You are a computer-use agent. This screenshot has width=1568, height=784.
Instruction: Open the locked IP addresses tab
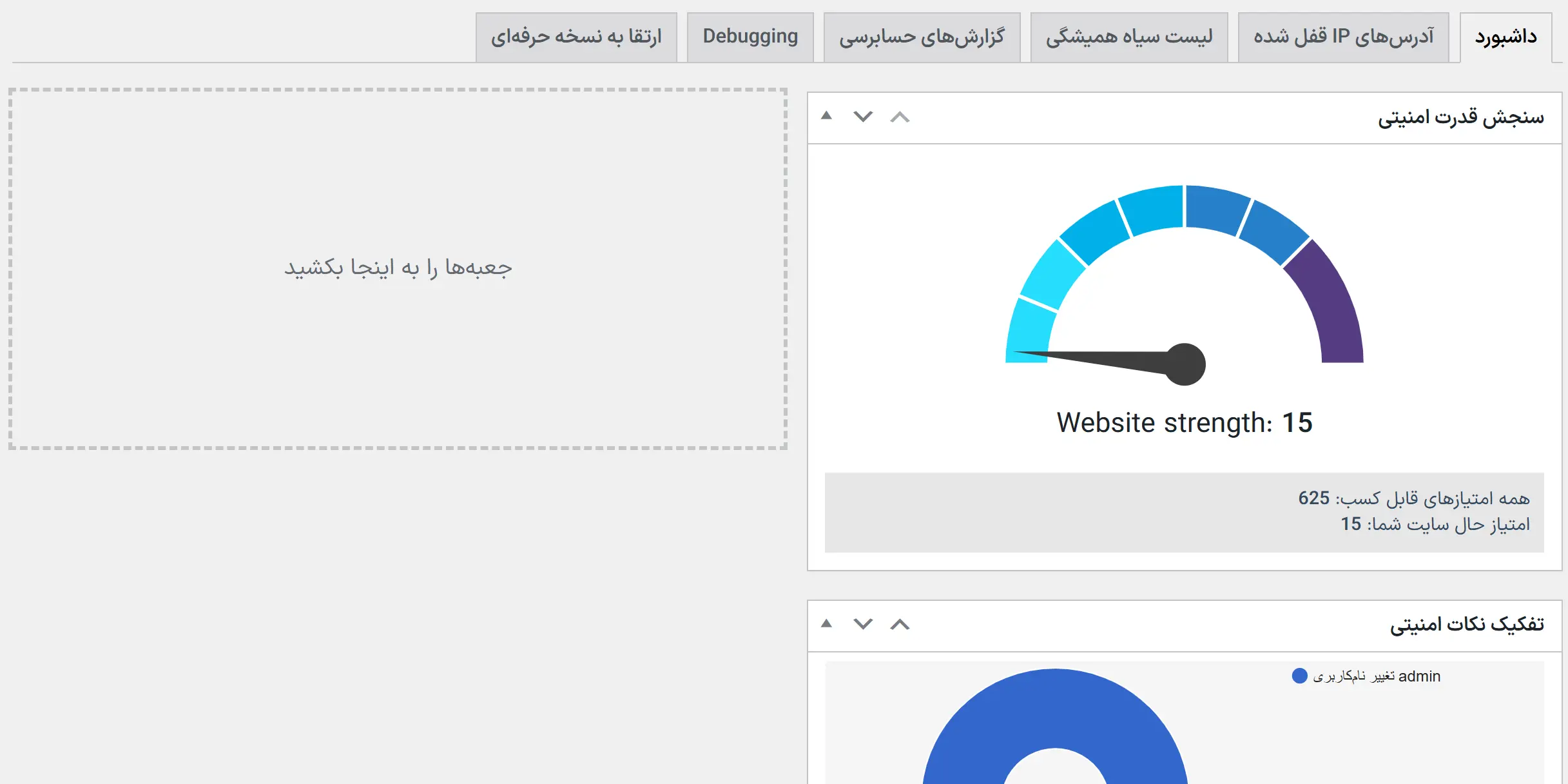click(1343, 37)
